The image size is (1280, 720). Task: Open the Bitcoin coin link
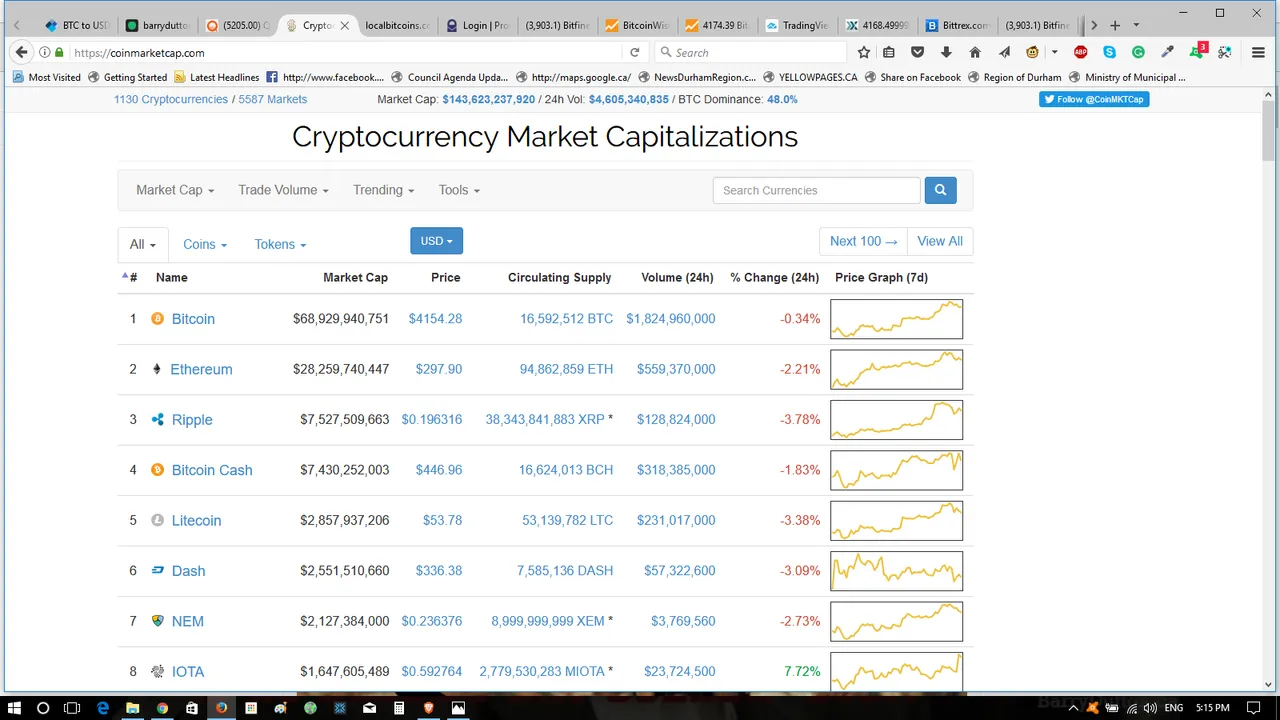coord(193,319)
